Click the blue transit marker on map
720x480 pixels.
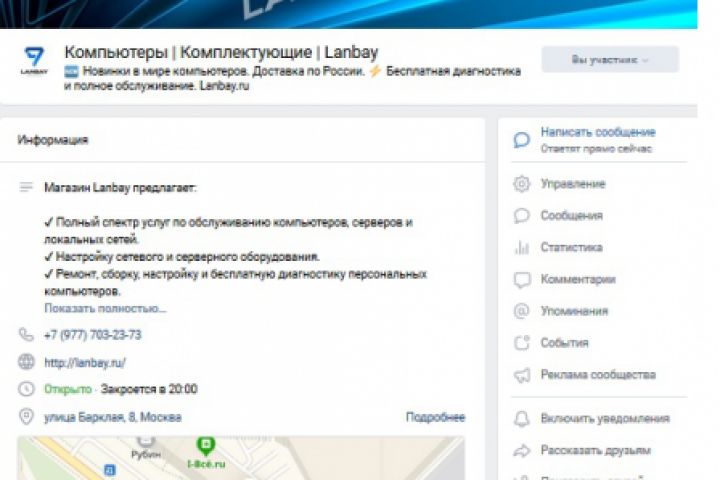[109, 470]
